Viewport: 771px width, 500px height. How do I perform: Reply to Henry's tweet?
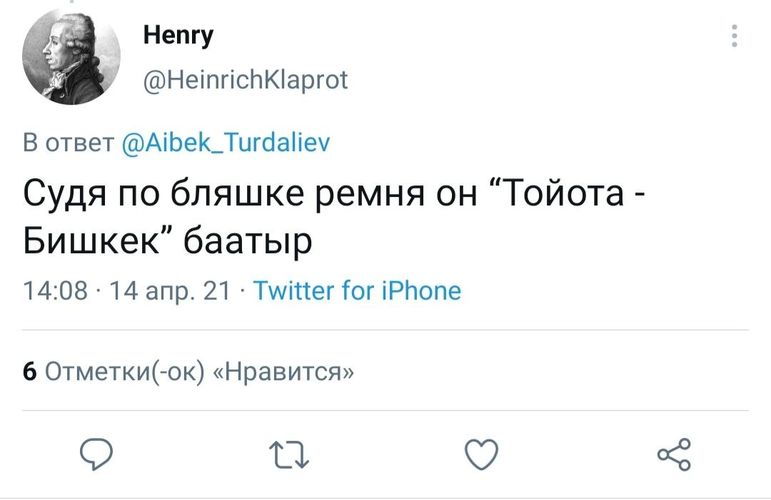click(98, 455)
